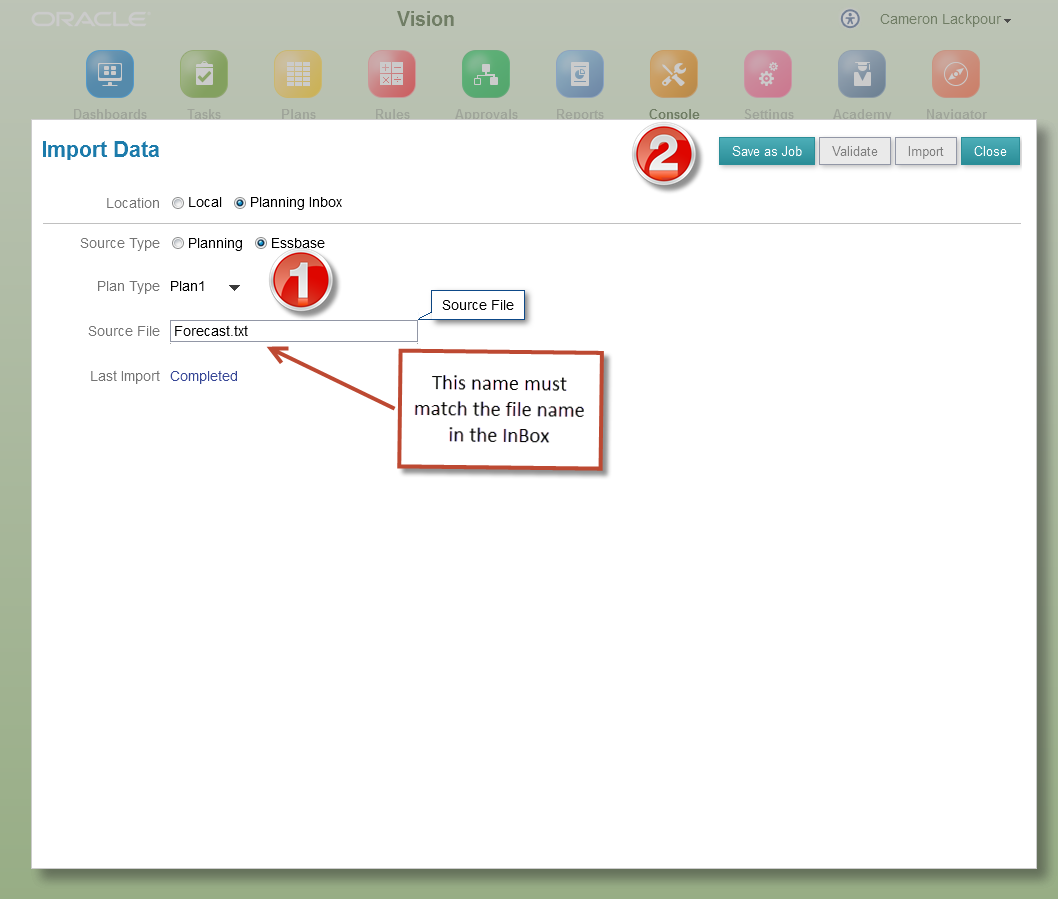Click the Last Import label
Viewport: 1058px width, 899px height.
tap(125, 376)
